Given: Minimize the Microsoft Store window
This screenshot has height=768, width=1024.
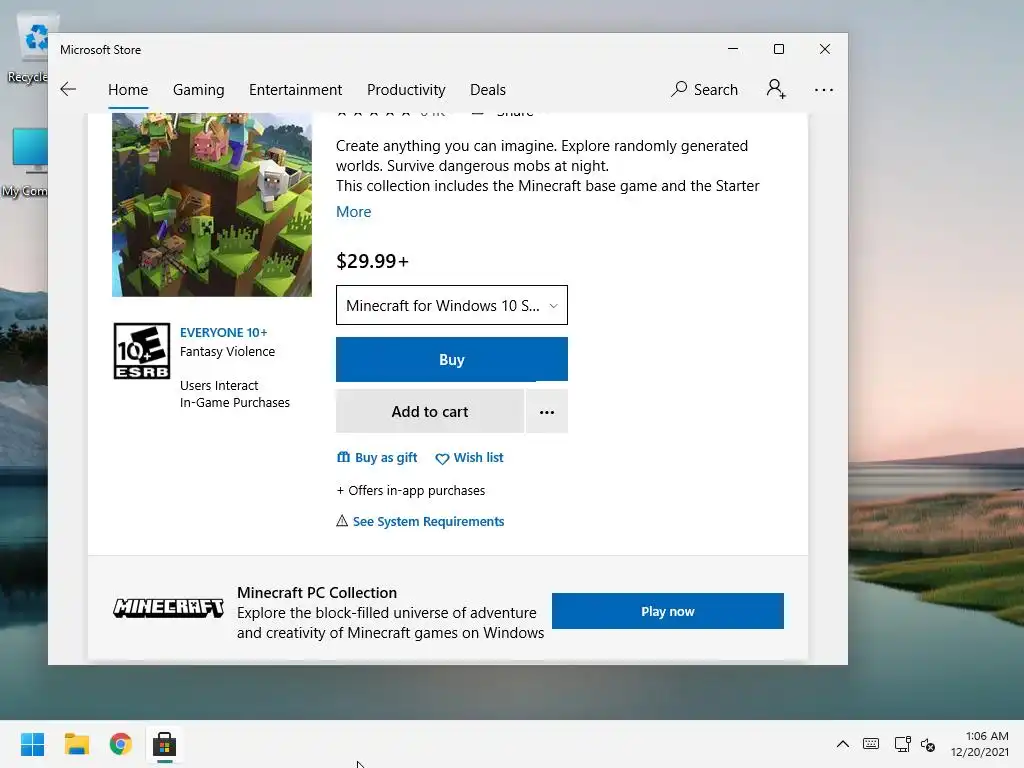Looking at the screenshot, I should point(733,49).
